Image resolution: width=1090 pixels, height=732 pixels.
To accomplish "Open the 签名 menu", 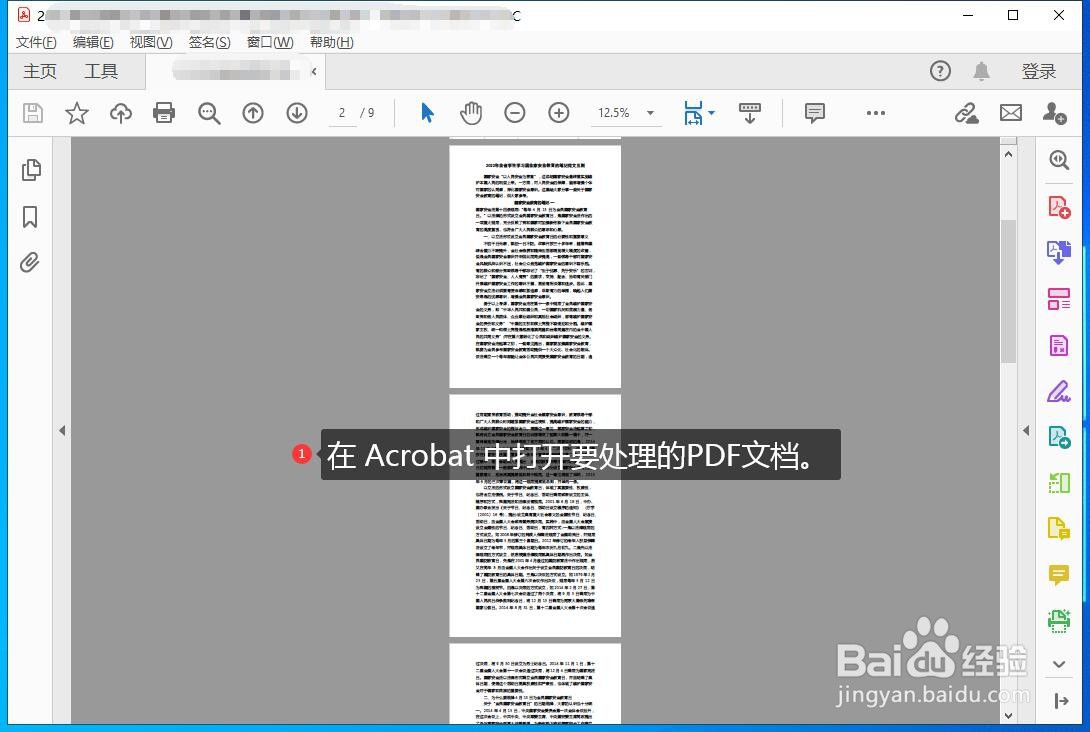I will [x=209, y=42].
